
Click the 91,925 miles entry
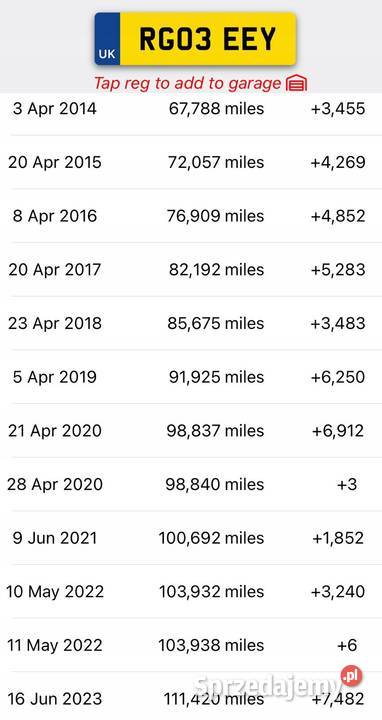pyautogui.click(x=216, y=377)
